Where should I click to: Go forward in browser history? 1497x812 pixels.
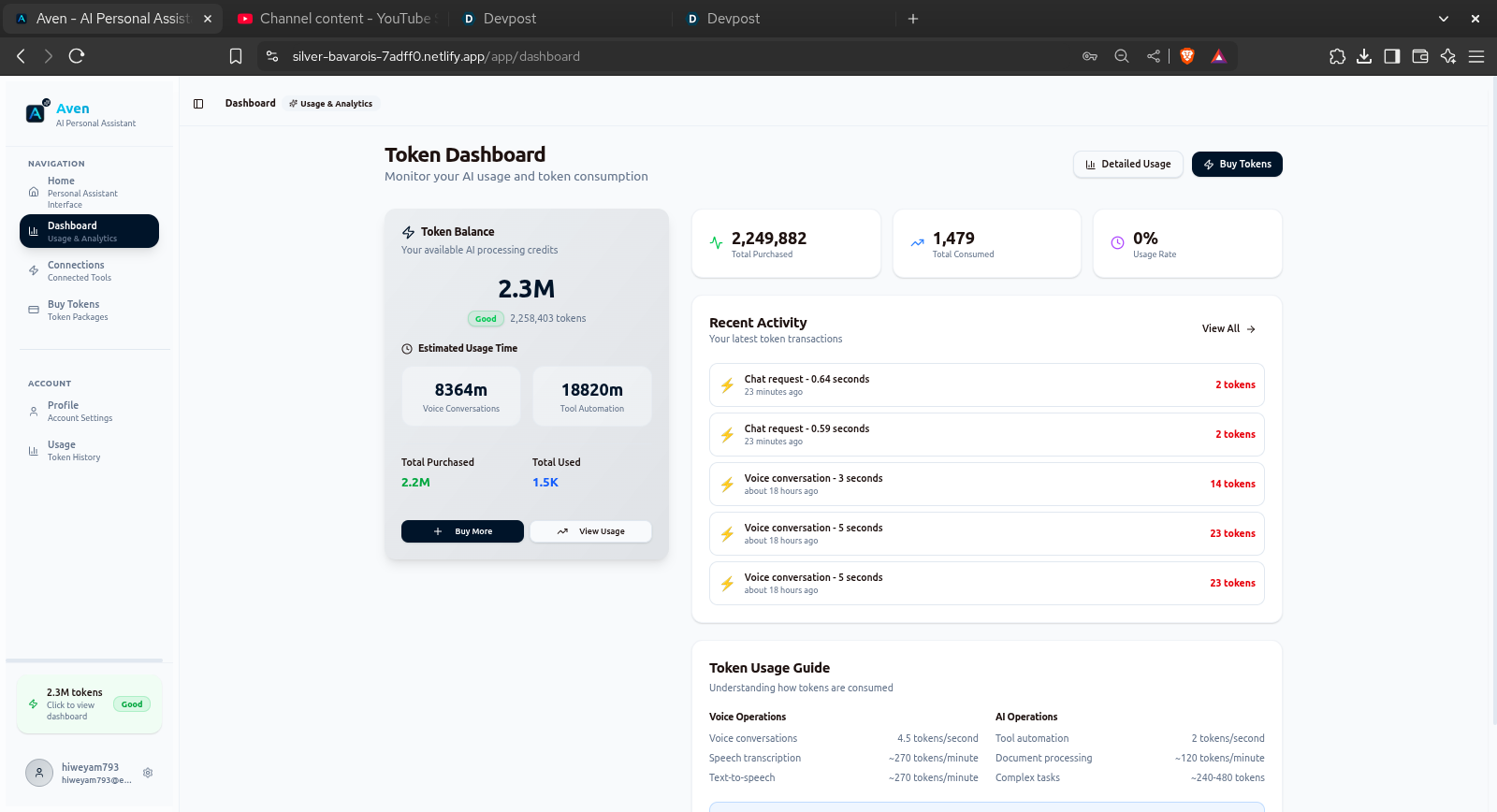pos(48,56)
